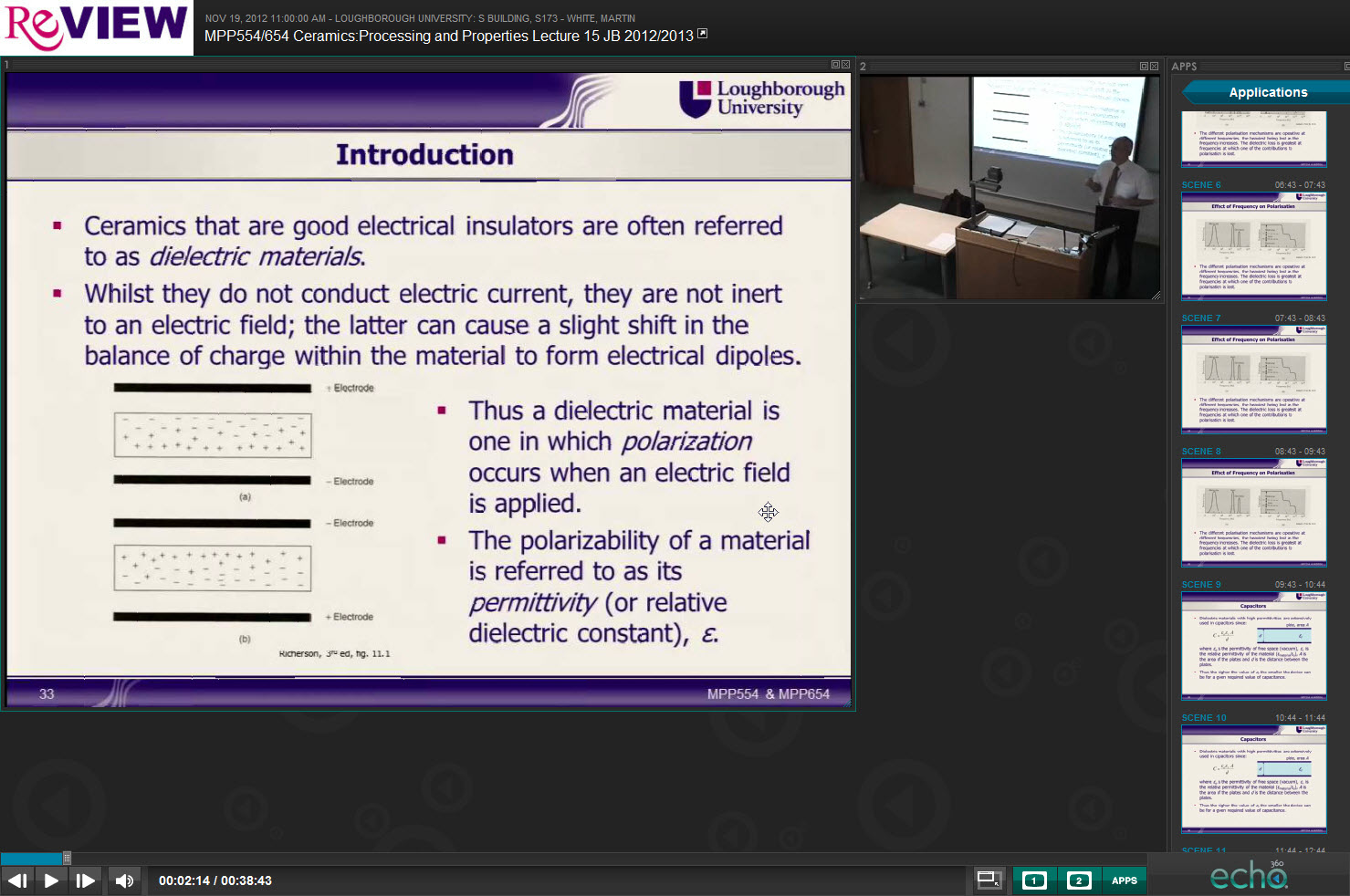
Task: Close the slide panel 1
Action: (845, 65)
